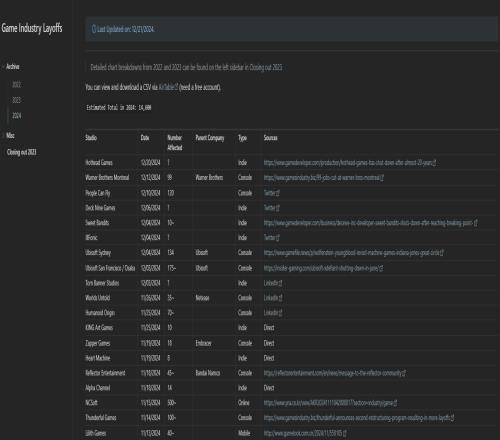Select the Hothead Games studio cell
The image size is (500, 440).
click(x=99, y=163)
